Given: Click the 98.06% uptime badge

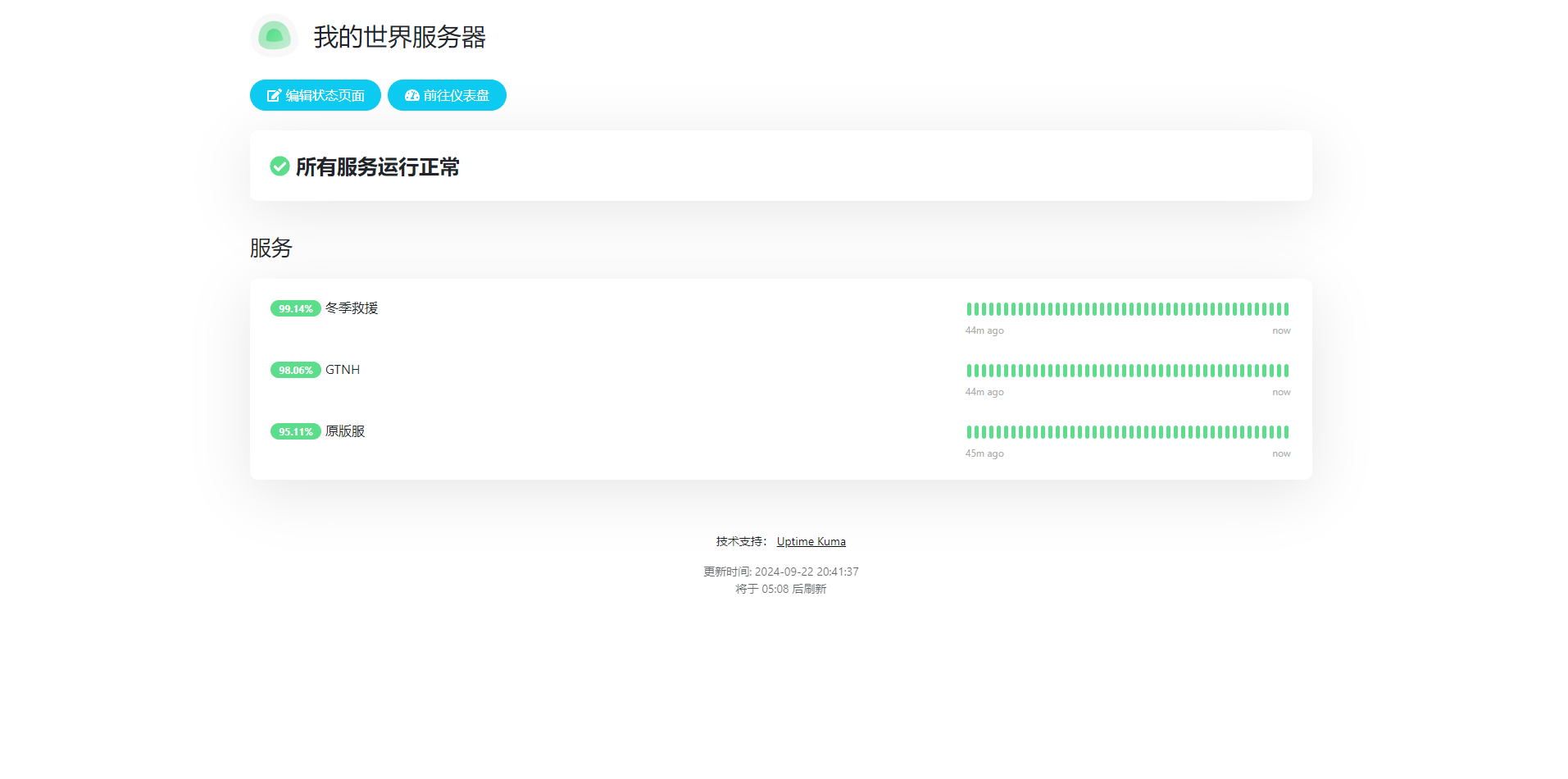Looking at the screenshot, I should [295, 370].
